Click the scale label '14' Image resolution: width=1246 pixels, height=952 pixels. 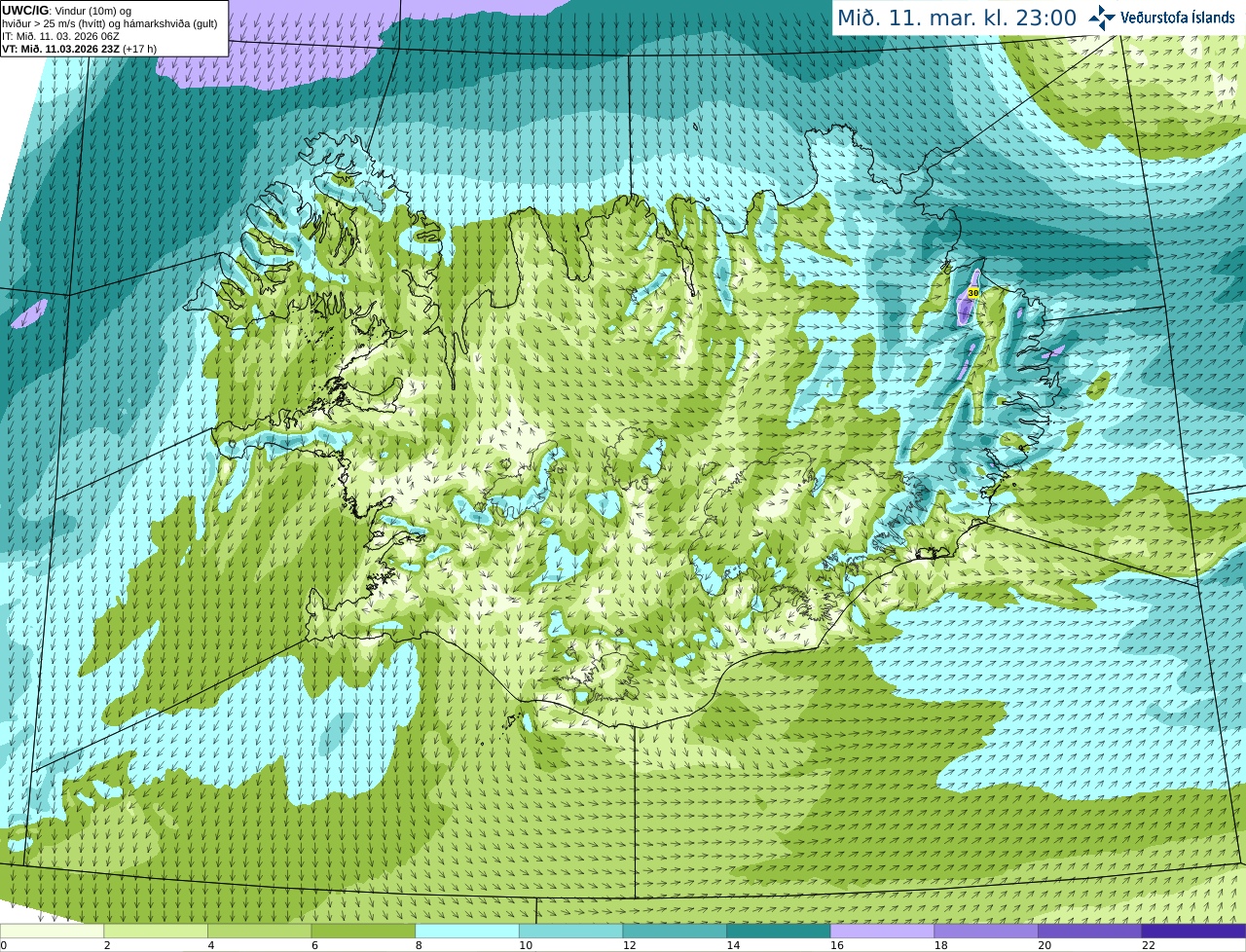pos(733,945)
